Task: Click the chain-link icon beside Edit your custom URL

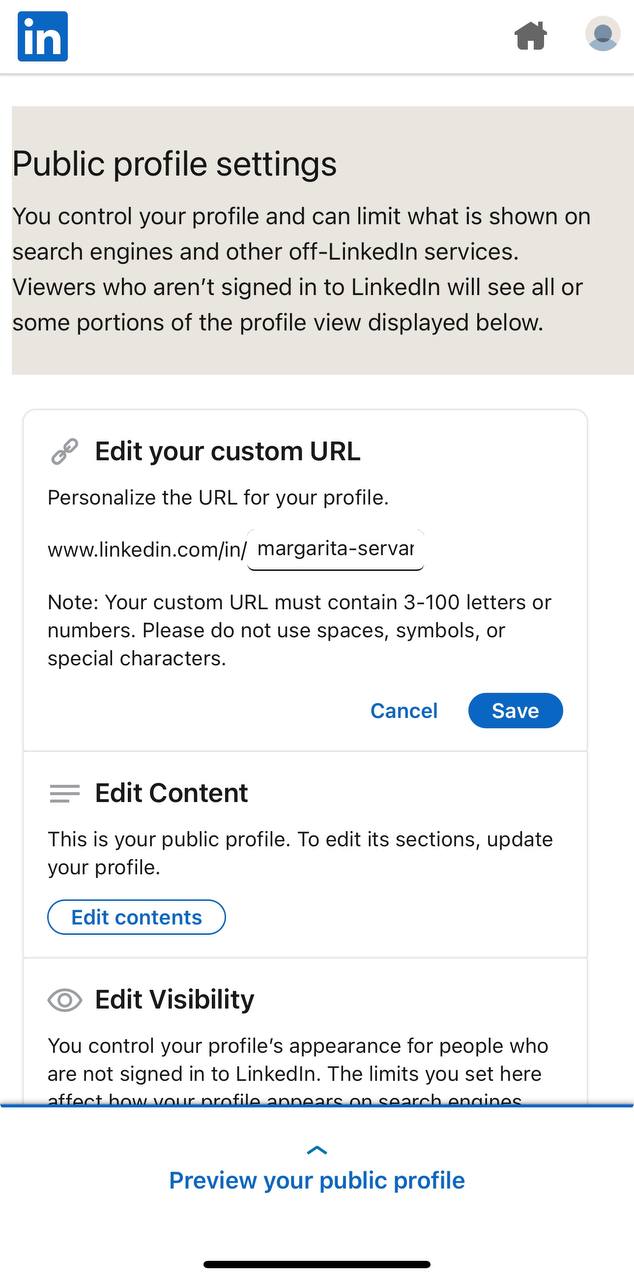Action: tap(64, 451)
